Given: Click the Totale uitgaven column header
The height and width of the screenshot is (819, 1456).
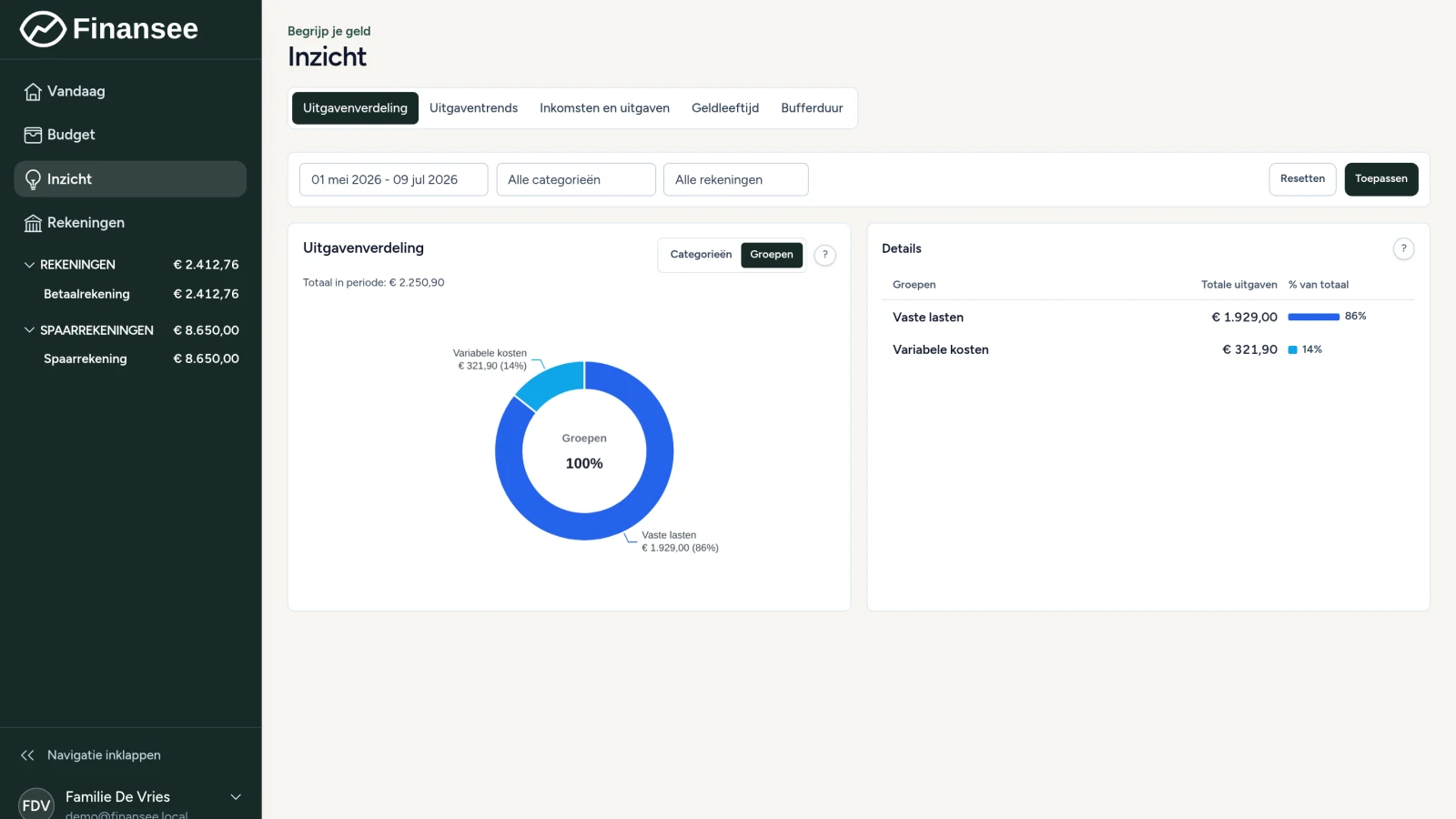Looking at the screenshot, I should click(1239, 285).
